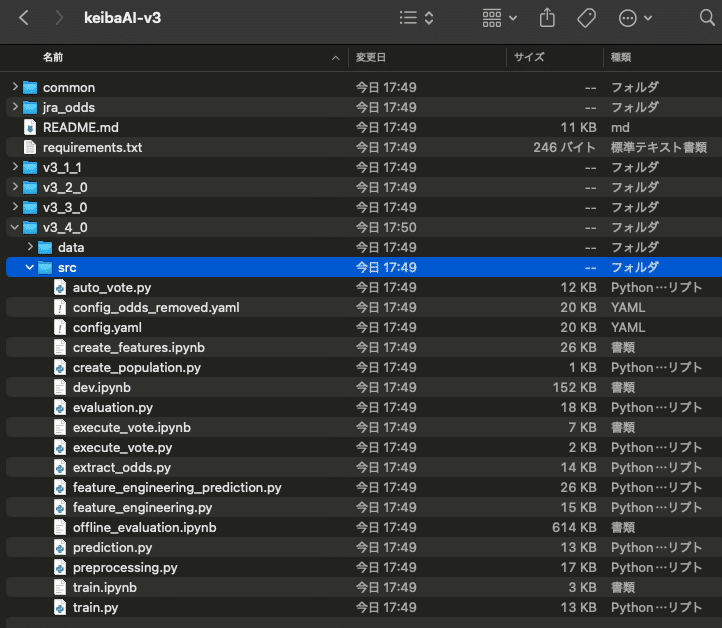Select the common folder icon
Image resolution: width=722 pixels, height=628 pixels.
pyautogui.click(x=30, y=87)
